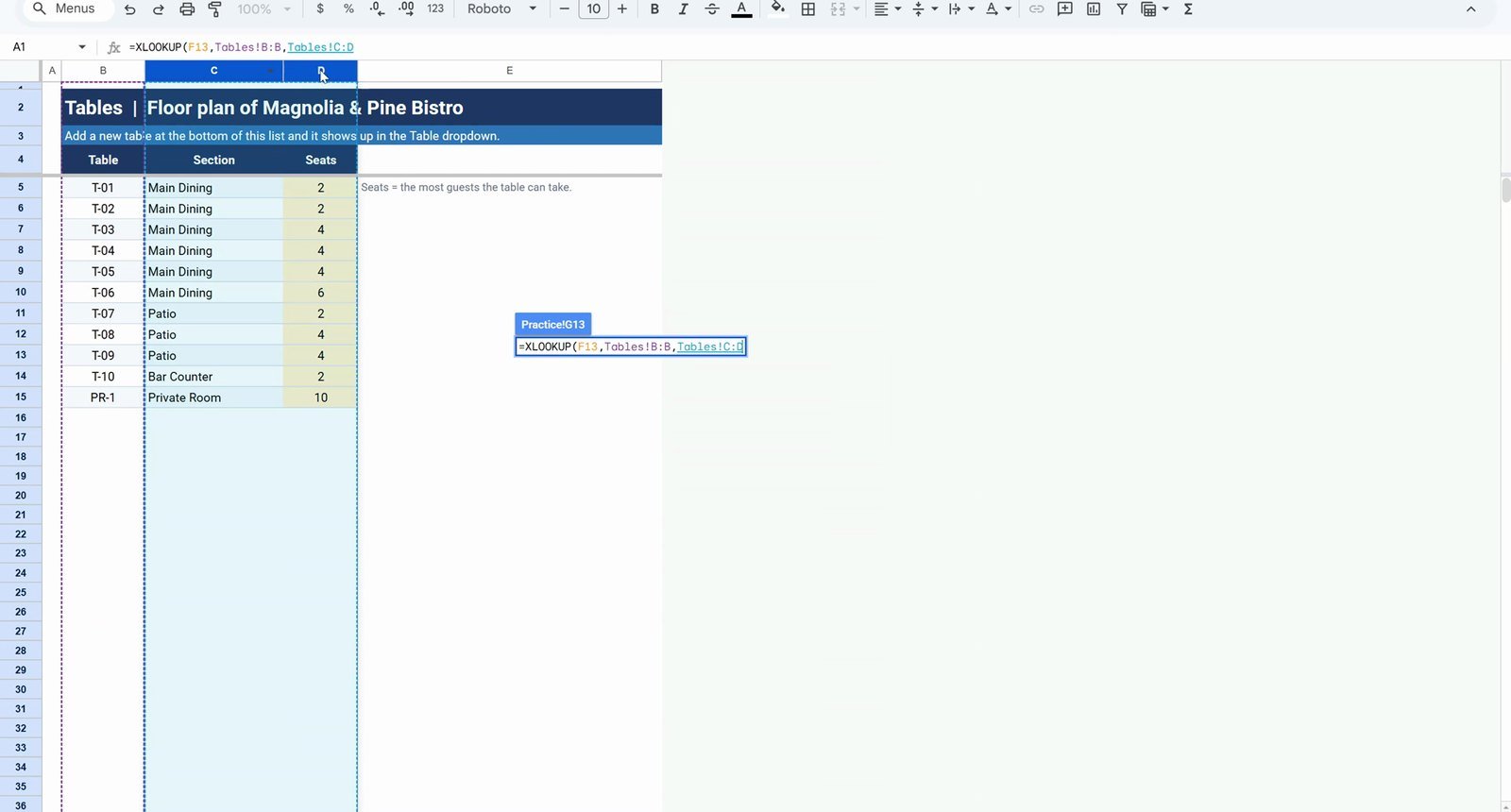Viewport: 1511px width, 812px height.
Task: Format as percent using the % icon
Action: (x=348, y=8)
